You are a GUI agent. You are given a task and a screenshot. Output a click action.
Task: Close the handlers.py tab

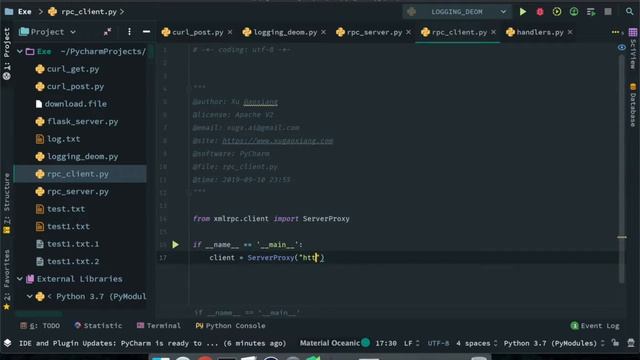pyautogui.click(x=570, y=32)
